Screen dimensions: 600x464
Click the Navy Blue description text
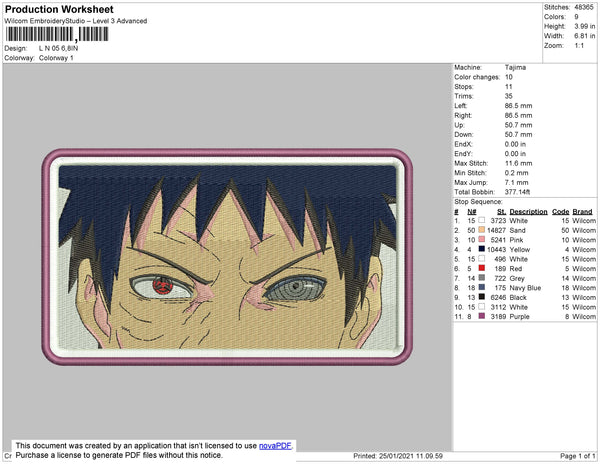click(525, 288)
